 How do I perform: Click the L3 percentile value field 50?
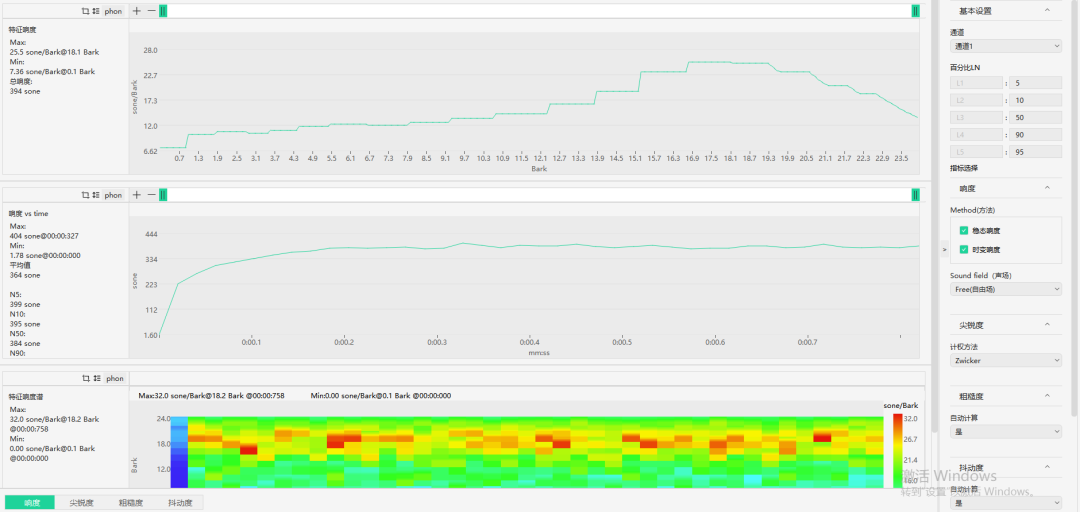tap(1035, 117)
